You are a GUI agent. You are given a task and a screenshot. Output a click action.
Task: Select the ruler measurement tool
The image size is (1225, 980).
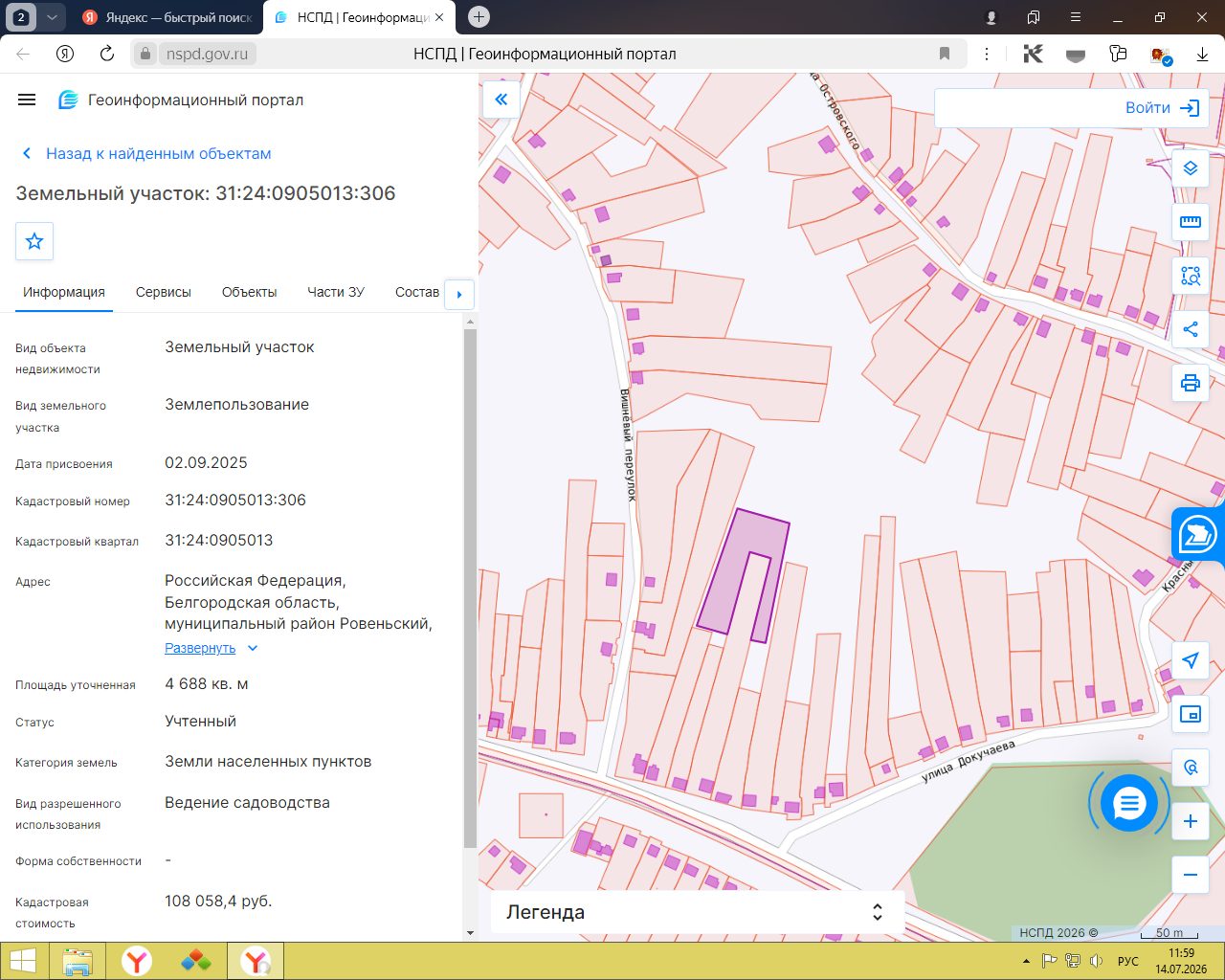[x=1191, y=222]
